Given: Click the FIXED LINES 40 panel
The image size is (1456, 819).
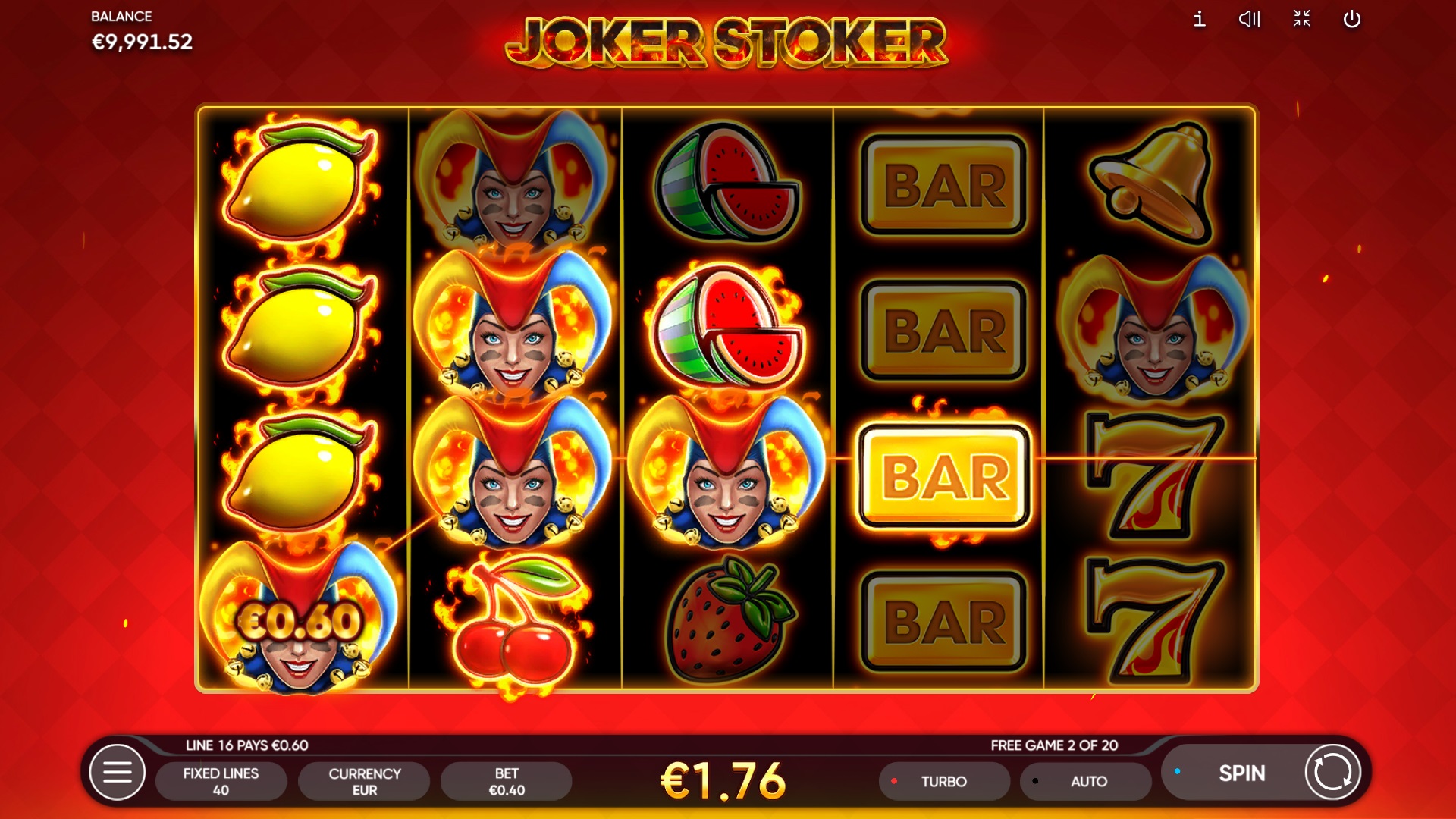Looking at the screenshot, I should click(221, 781).
